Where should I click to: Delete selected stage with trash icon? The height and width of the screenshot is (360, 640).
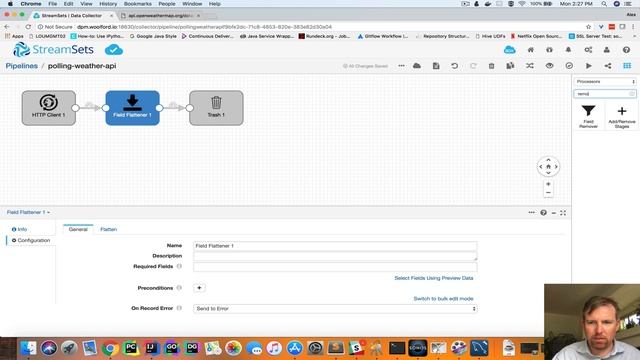click(x=491, y=66)
